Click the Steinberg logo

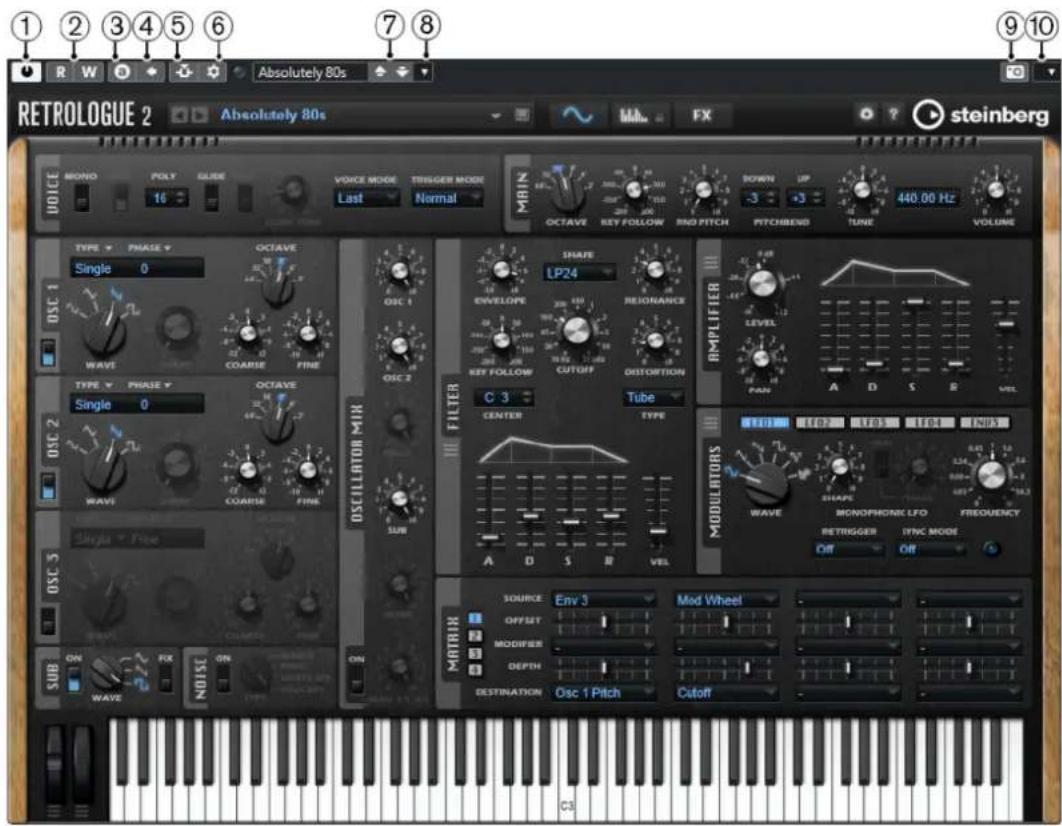[x=981, y=115]
